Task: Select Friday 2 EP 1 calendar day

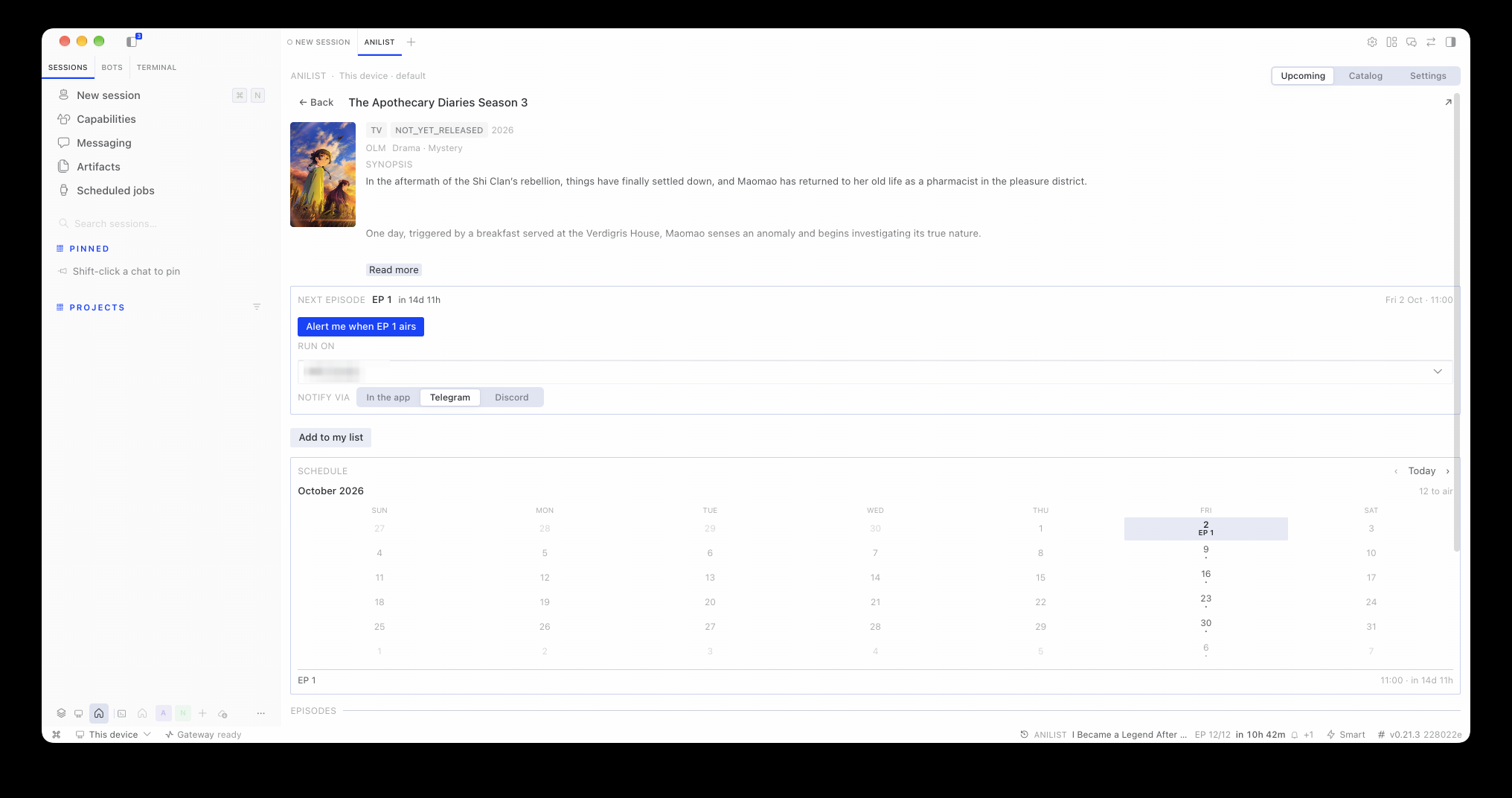Action: pos(1205,529)
